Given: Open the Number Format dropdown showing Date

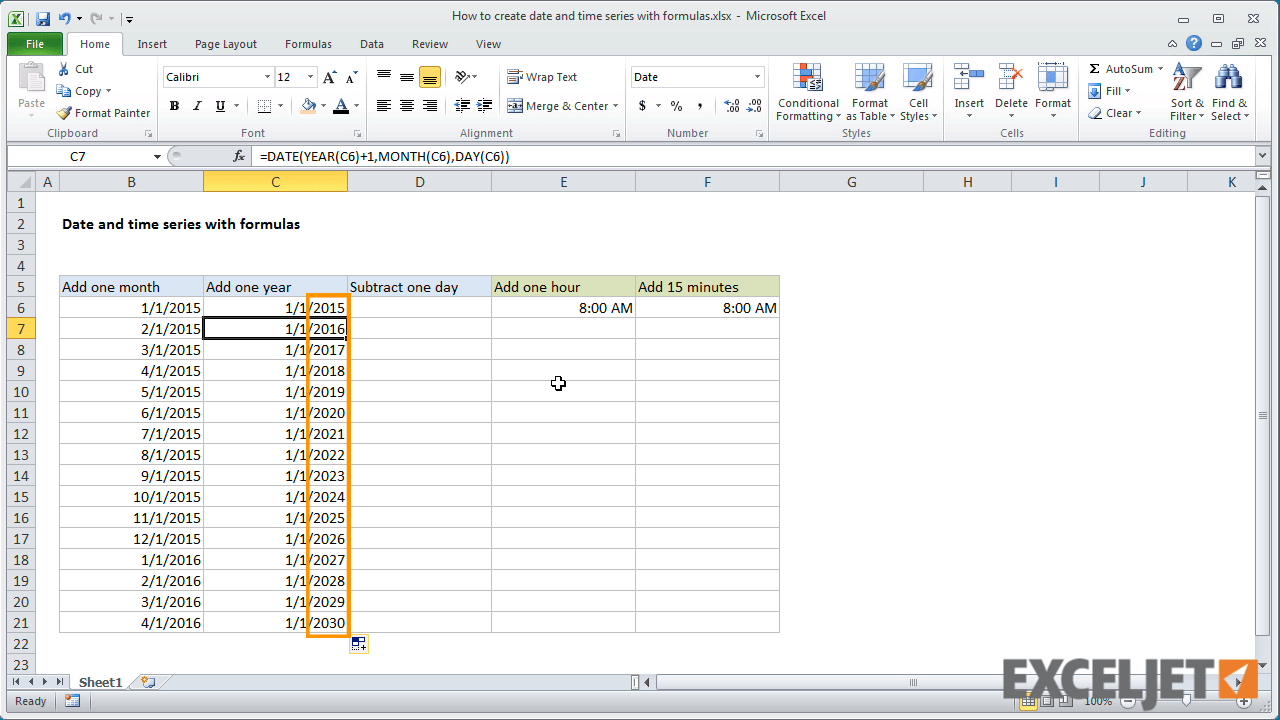Looking at the screenshot, I should tap(696, 76).
